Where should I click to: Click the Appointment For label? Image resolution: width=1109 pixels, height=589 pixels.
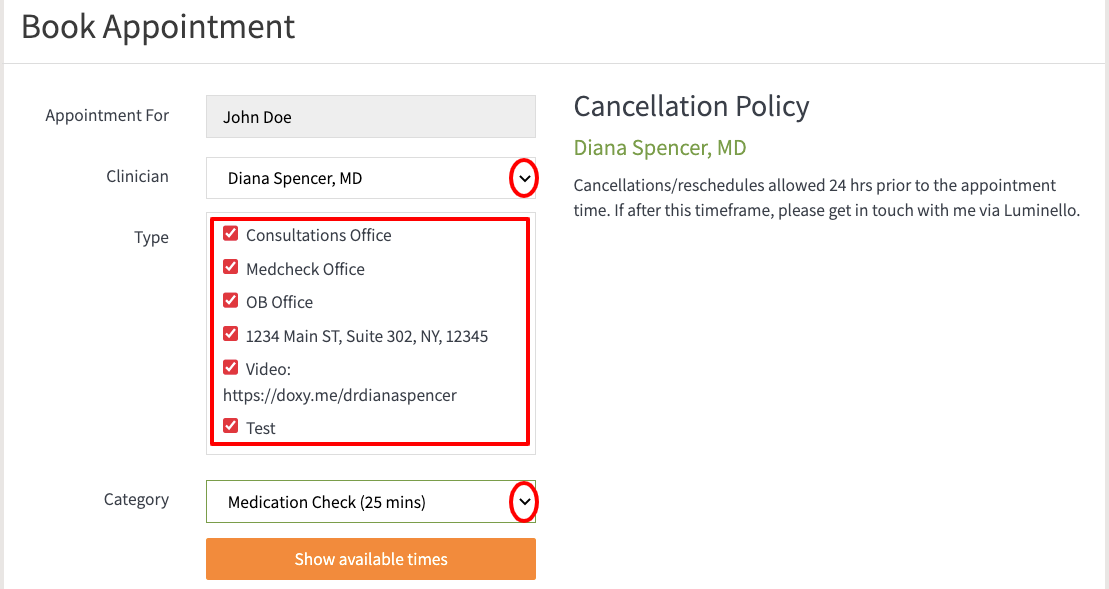point(108,115)
